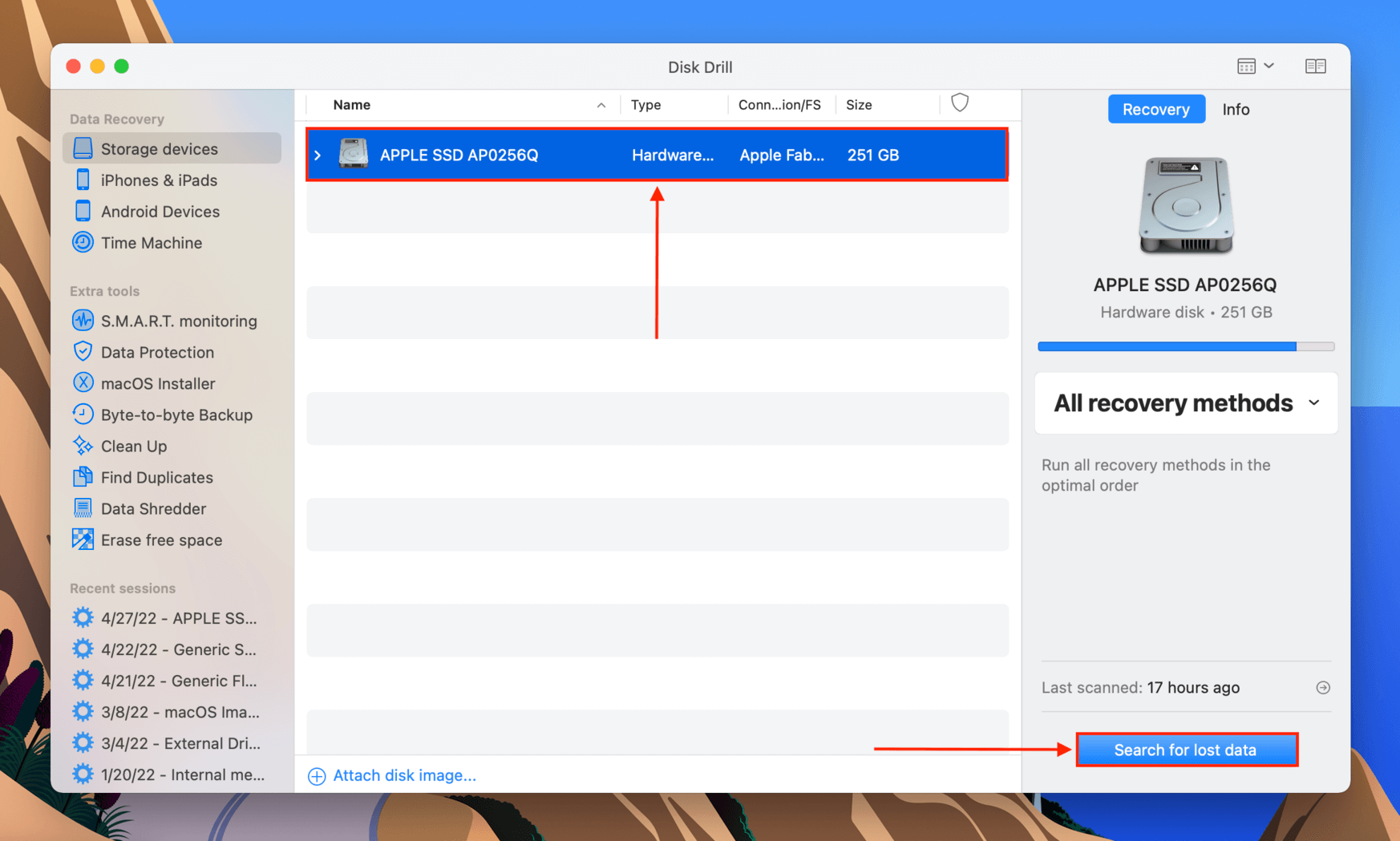Sort by Type column
1400x841 pixels.
click(x=645, y=105)
